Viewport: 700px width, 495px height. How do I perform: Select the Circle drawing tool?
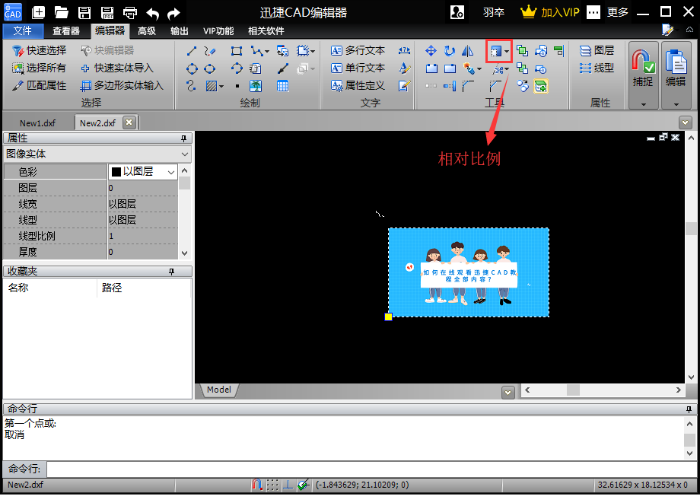pyautogui.click(x=192, y=69)
